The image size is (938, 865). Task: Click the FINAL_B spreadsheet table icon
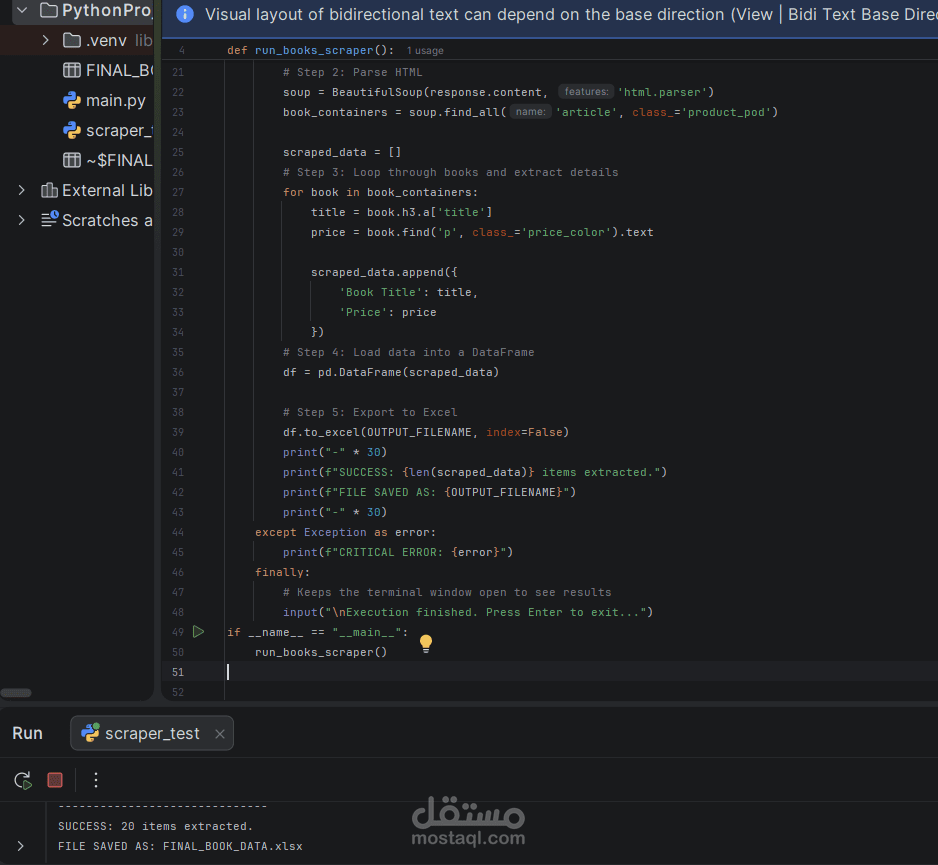[x=72, y=71]
